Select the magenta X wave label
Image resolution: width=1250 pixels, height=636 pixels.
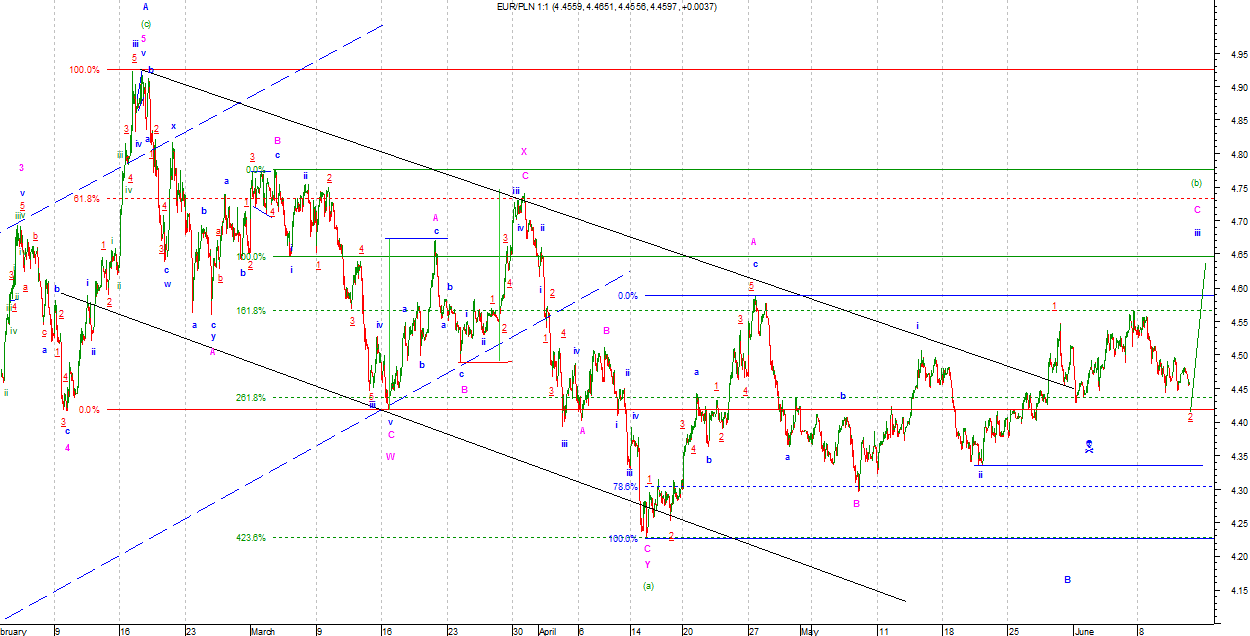(x=524, y=152)
